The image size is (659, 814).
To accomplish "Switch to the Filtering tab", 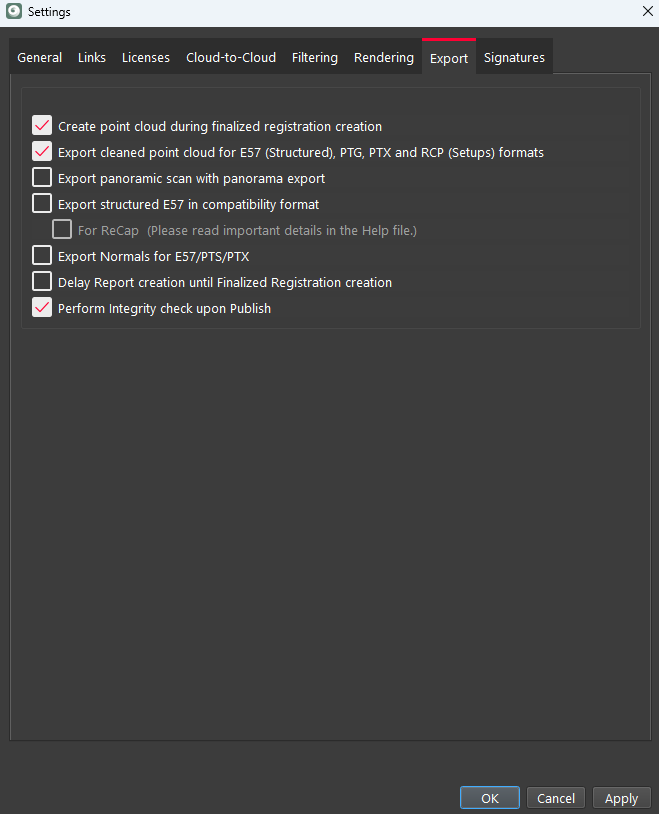I will click(x=315, y=58).
